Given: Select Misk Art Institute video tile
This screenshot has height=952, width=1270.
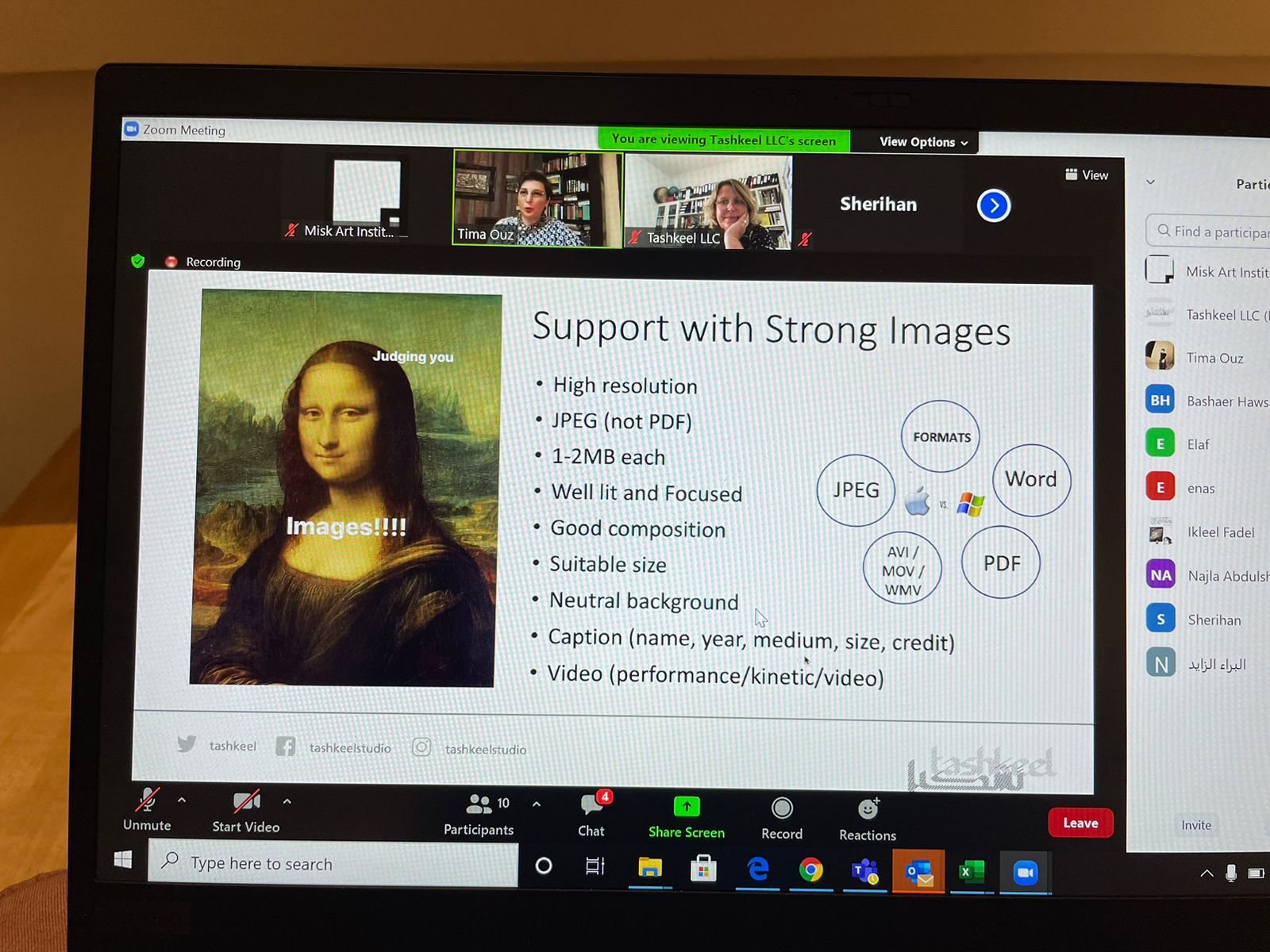Looking at the screenshot, I should coord(366,196).
